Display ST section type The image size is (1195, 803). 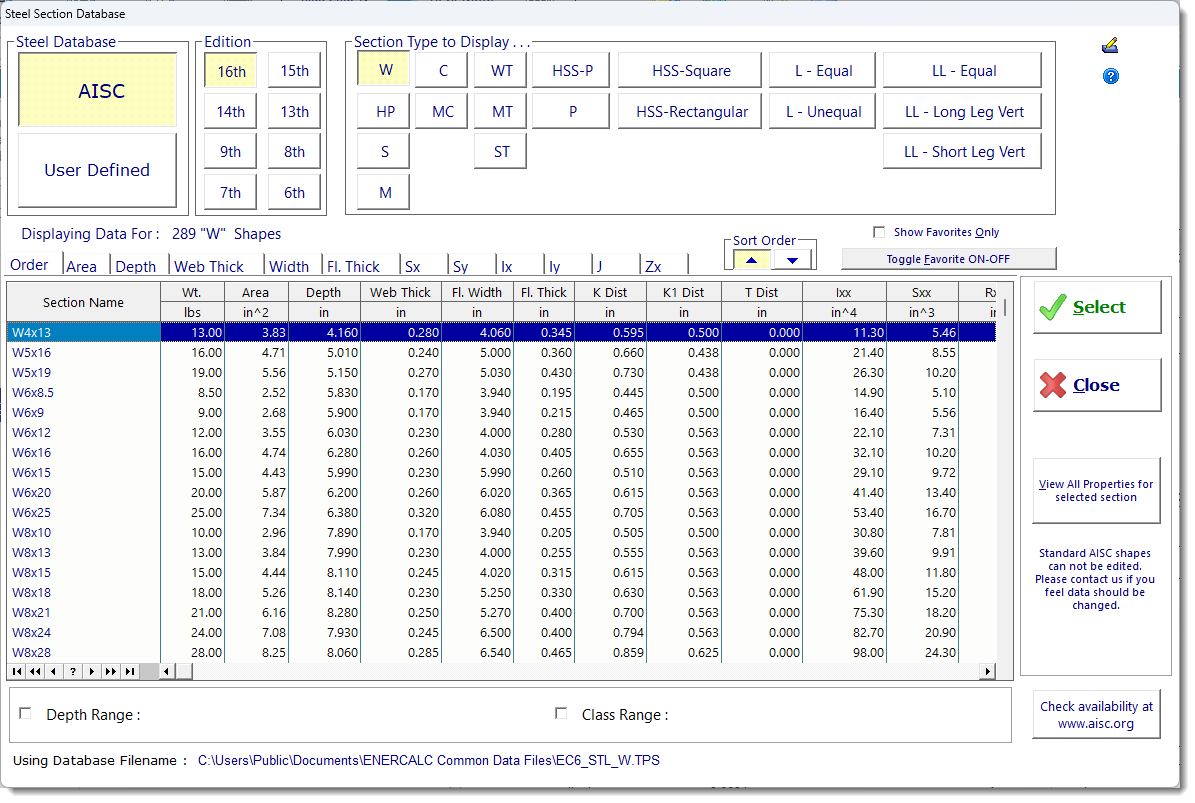501,152
